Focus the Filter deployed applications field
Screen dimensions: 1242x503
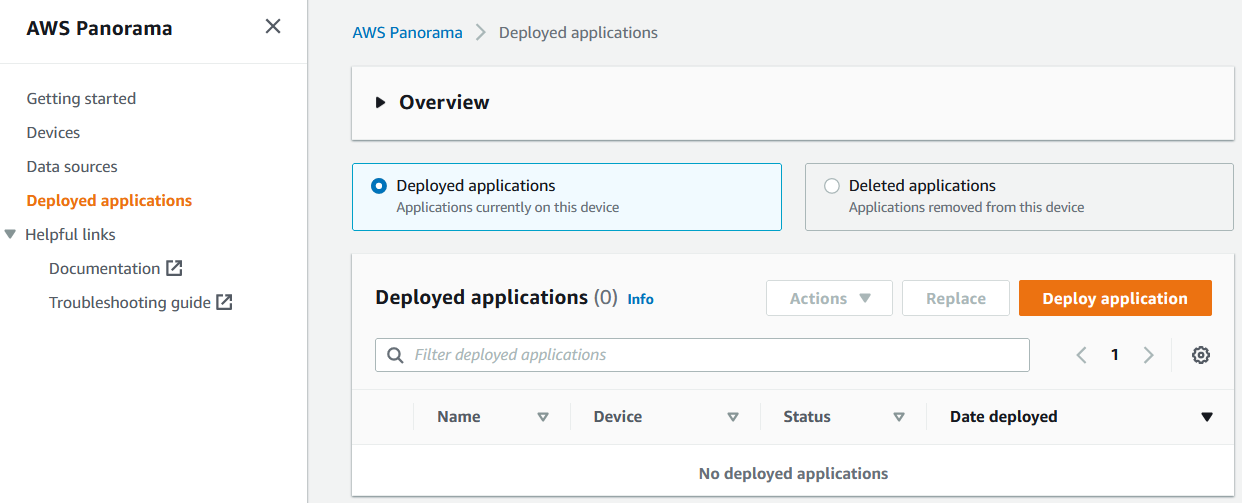[x=702, y=355]
